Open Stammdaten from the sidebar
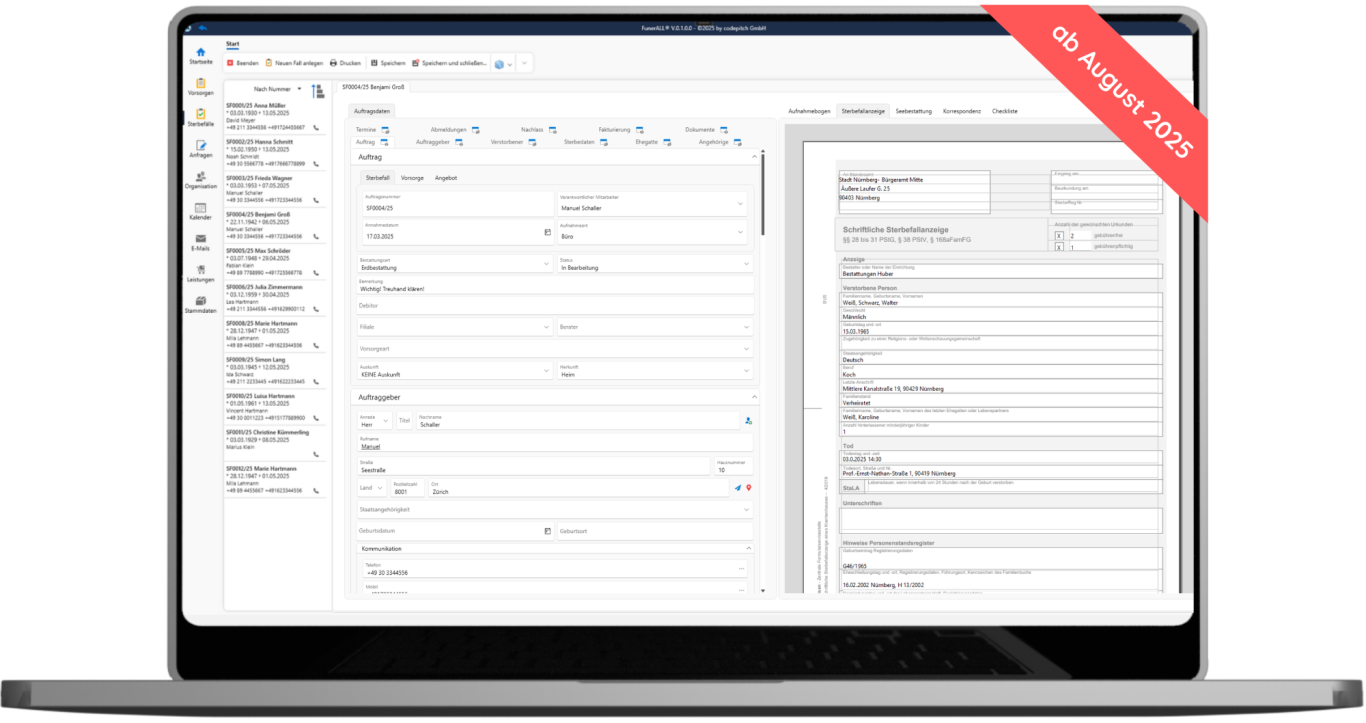Screen dimensions: 1366x723 pos(200,304)
